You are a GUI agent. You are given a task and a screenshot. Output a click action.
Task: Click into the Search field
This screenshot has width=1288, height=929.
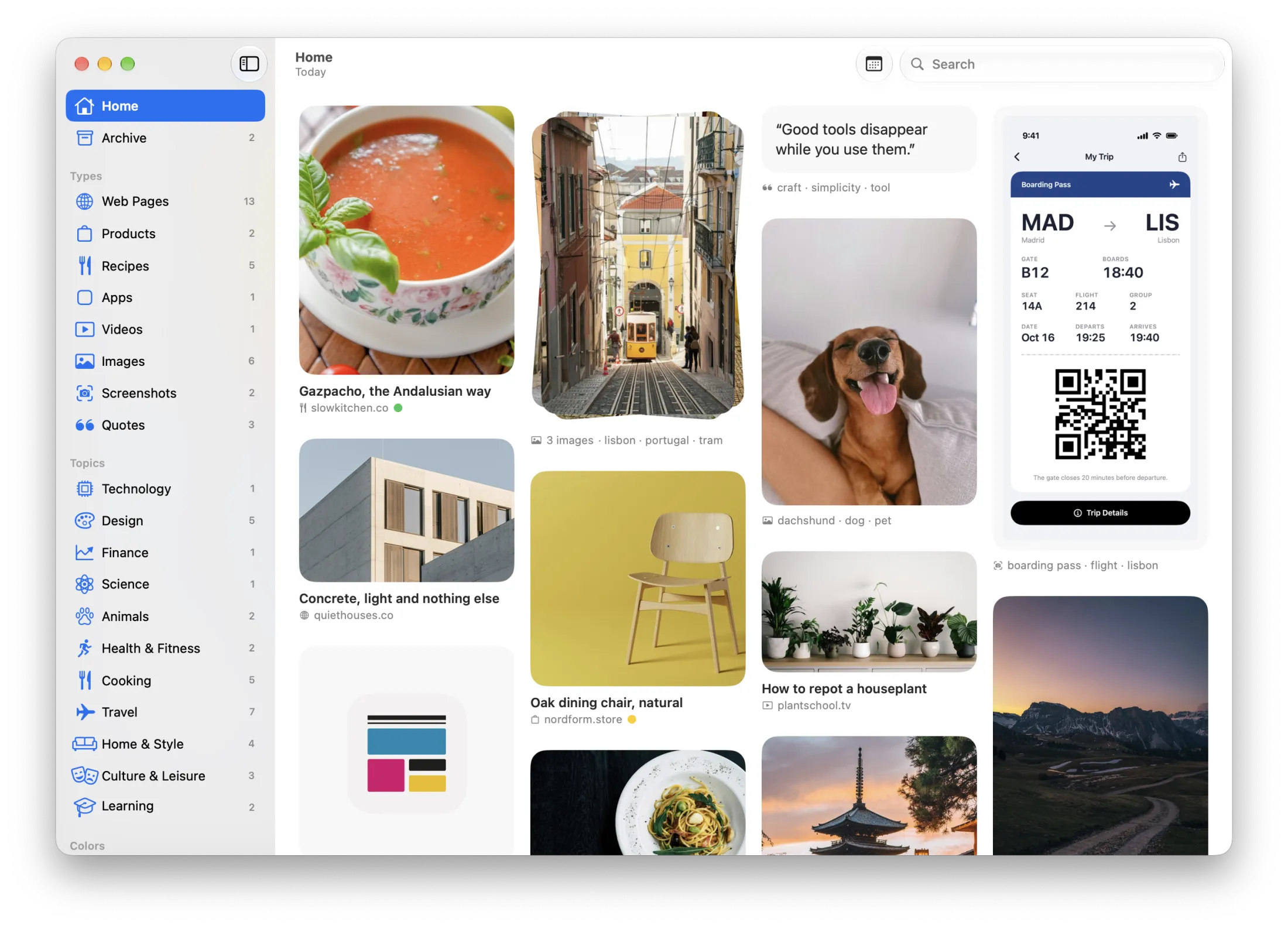tap(1061, 64)
